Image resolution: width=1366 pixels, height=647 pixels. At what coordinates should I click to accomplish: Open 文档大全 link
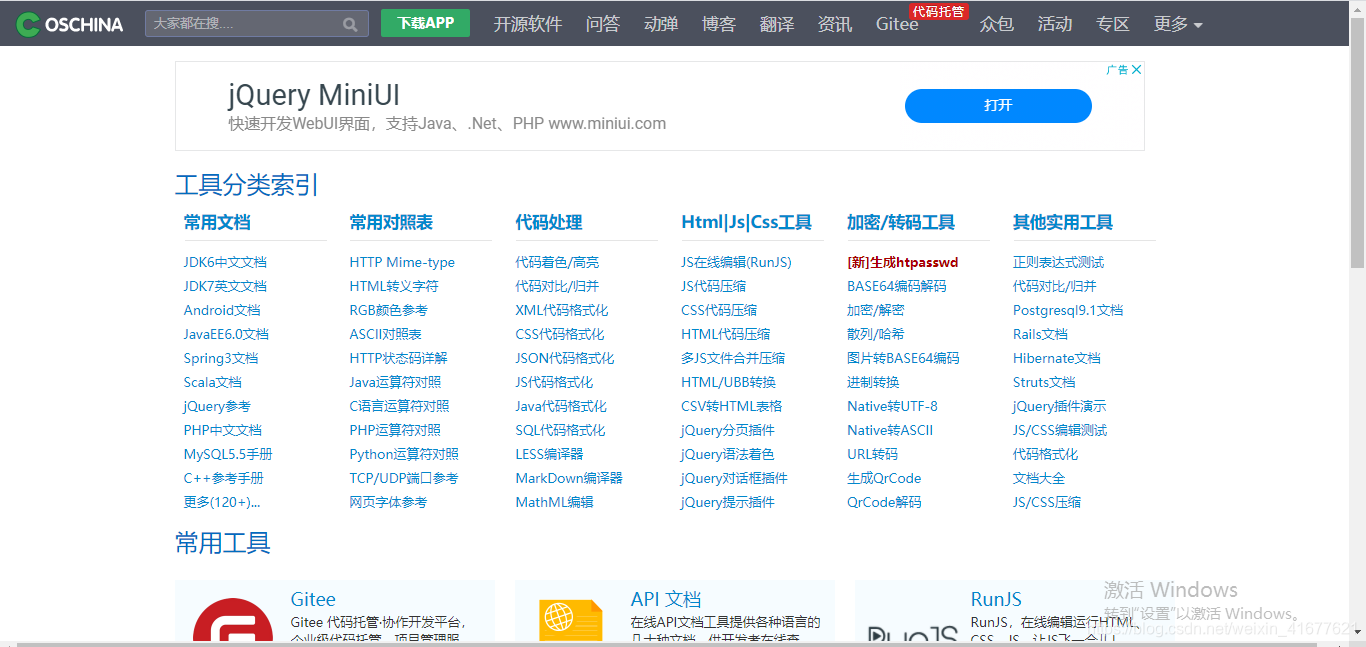point(1039,478)
